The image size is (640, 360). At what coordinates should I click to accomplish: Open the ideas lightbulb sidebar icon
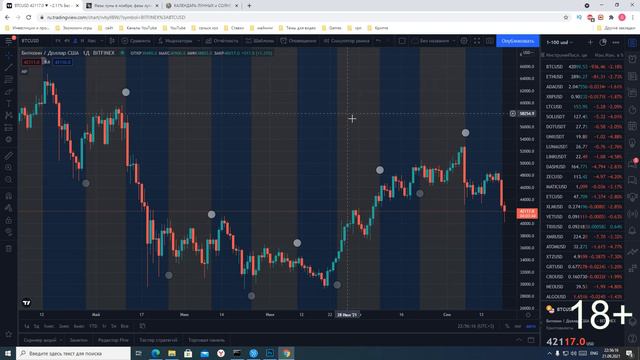tap(632, 143)
